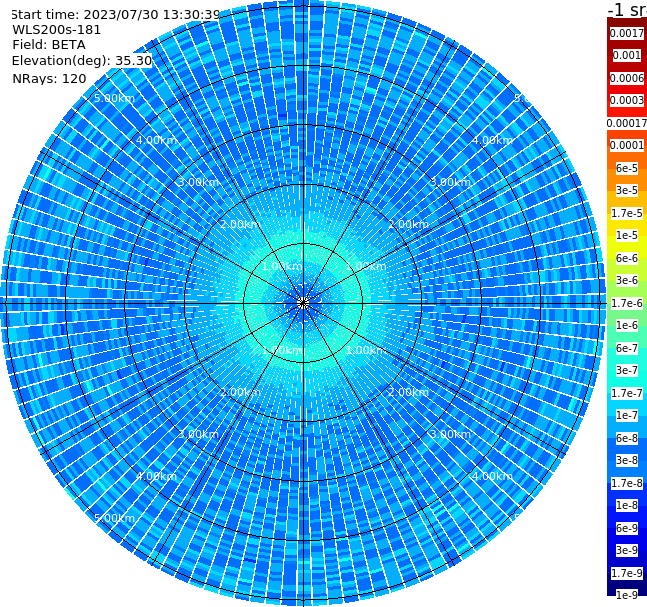The image size is (647, 607).
Task: Click the northeast 4.00km range label
Action: click(492, 140)
